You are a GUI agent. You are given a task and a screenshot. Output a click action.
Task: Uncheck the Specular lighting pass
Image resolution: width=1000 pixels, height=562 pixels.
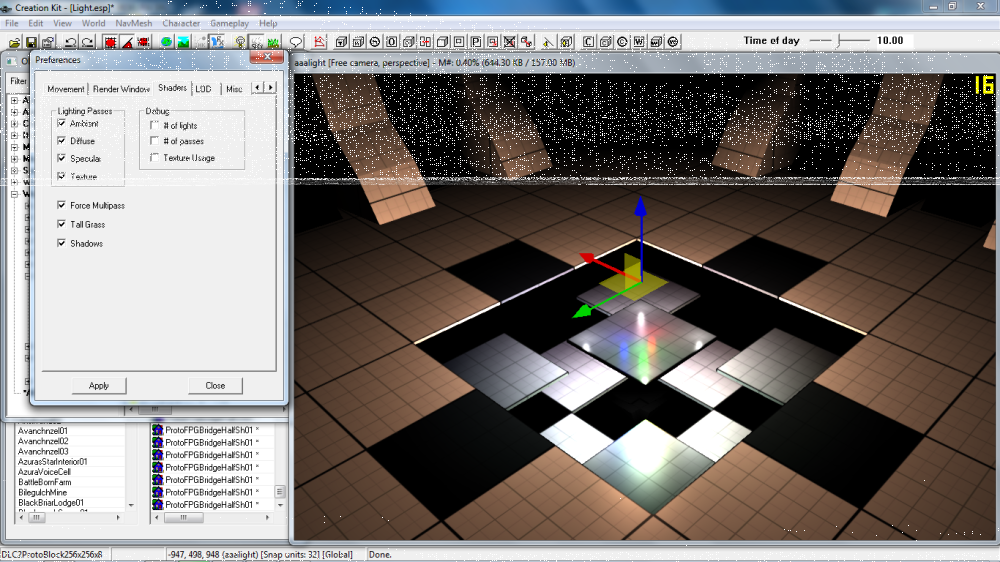point(61,158)
